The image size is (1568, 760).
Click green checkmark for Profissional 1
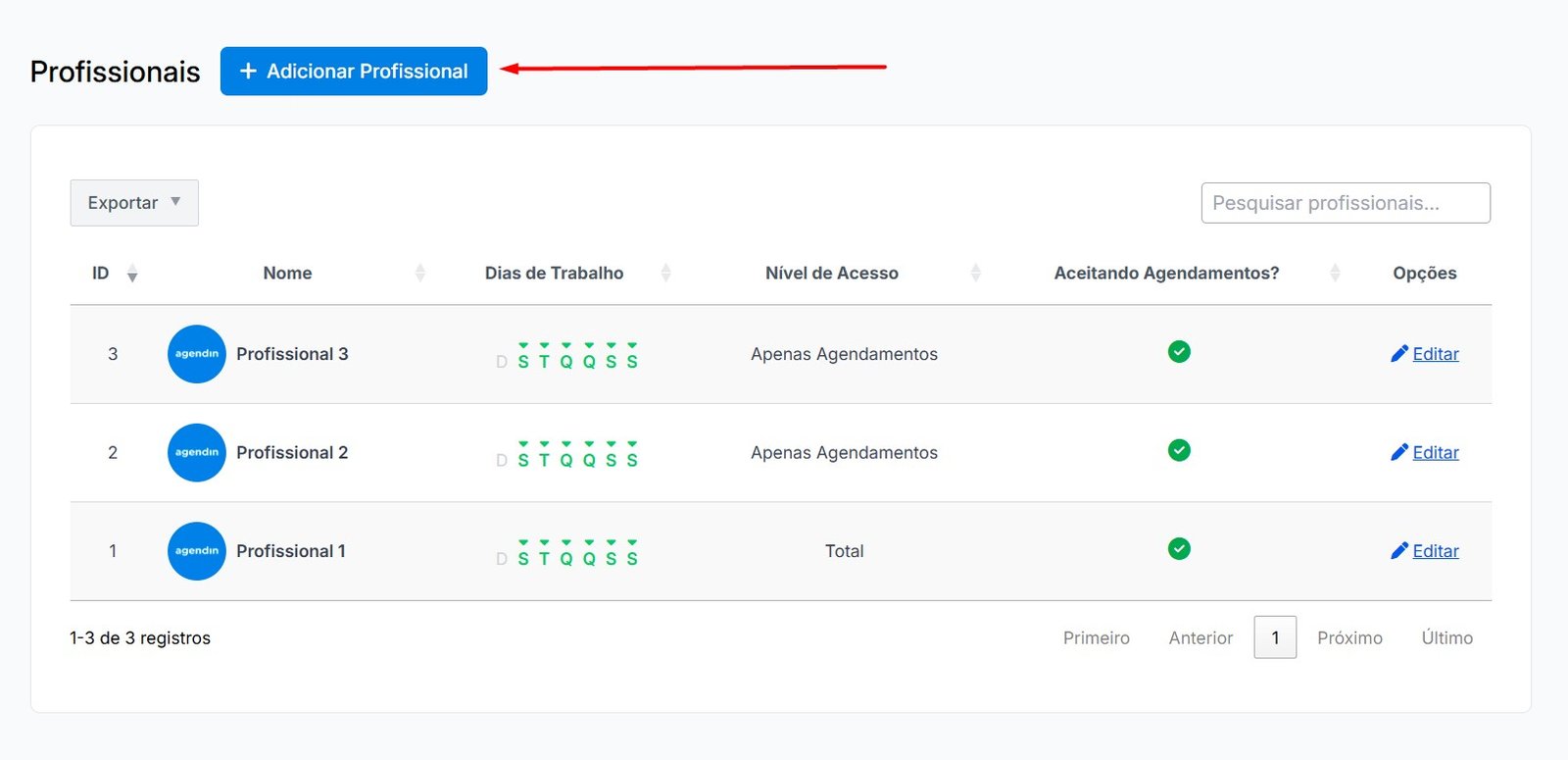tap(1179, 549)
